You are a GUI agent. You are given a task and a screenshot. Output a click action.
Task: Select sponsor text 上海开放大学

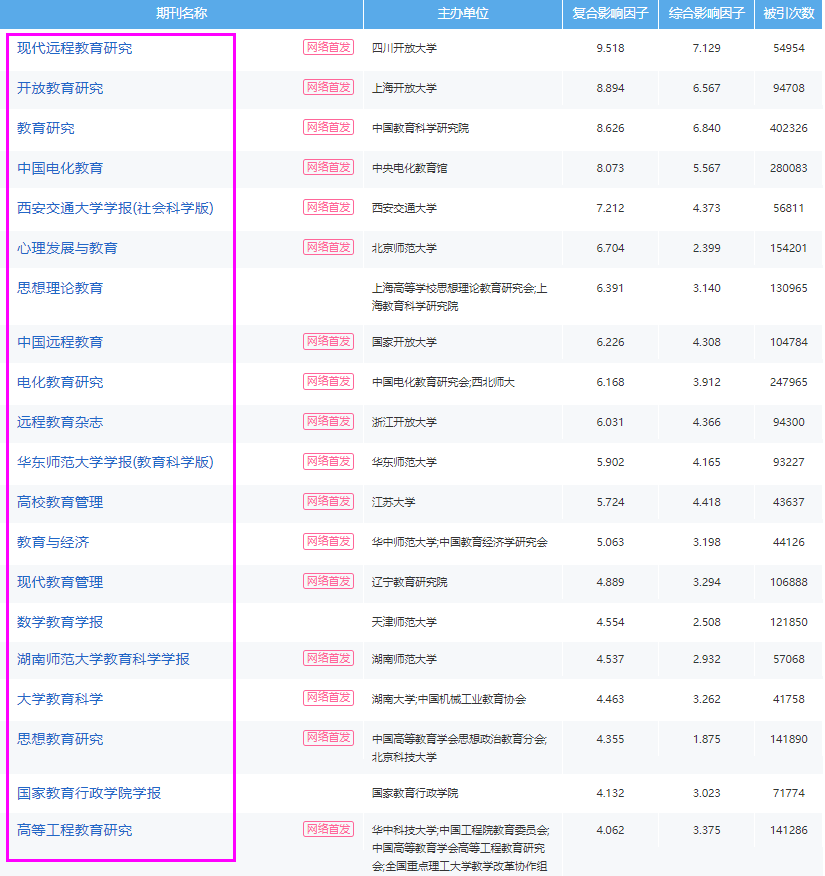404,88
